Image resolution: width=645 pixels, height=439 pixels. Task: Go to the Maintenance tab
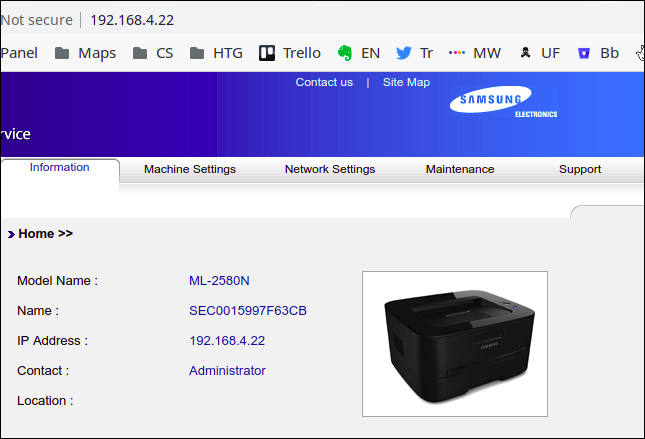(460, 169)
